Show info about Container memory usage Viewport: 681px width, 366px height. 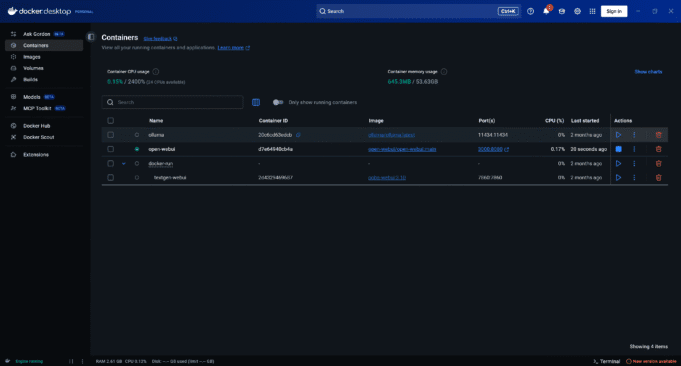tap(443, 72)
